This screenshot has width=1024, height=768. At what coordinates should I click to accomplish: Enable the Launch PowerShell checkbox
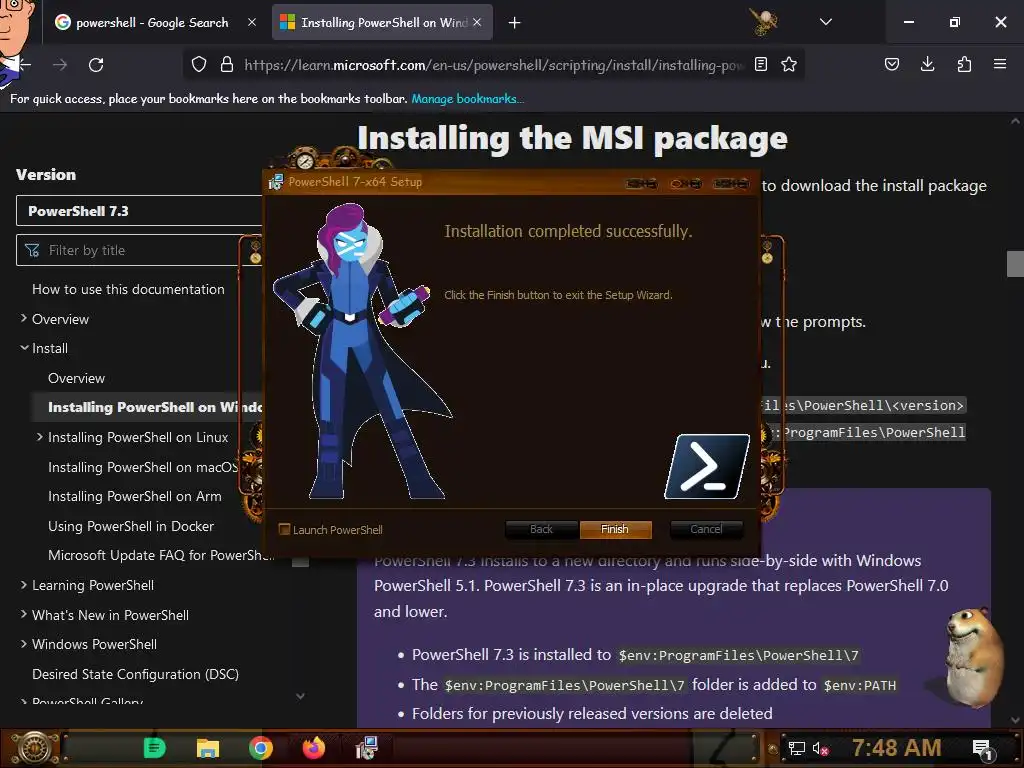tap(284, 529)
